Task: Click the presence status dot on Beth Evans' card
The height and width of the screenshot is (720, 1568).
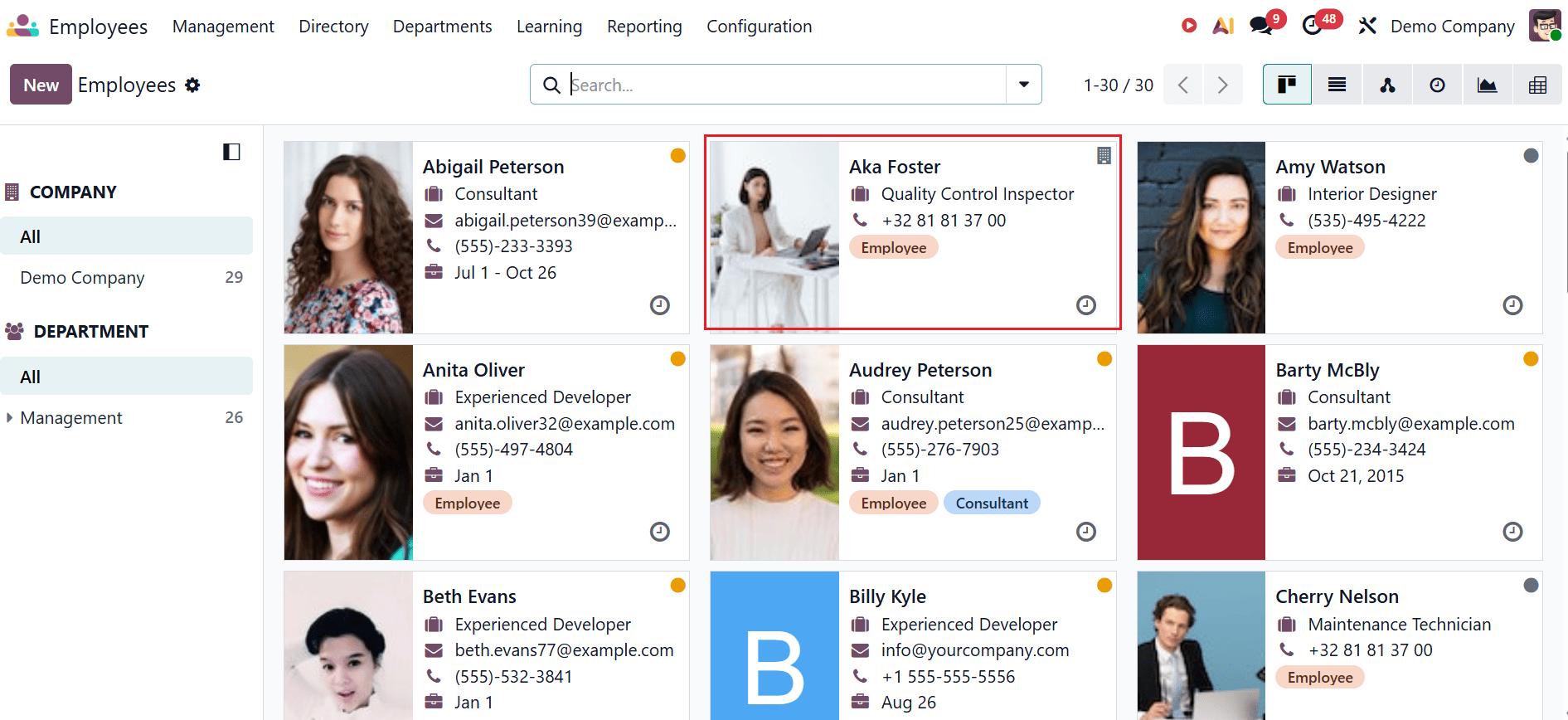Action: (678, 585)
